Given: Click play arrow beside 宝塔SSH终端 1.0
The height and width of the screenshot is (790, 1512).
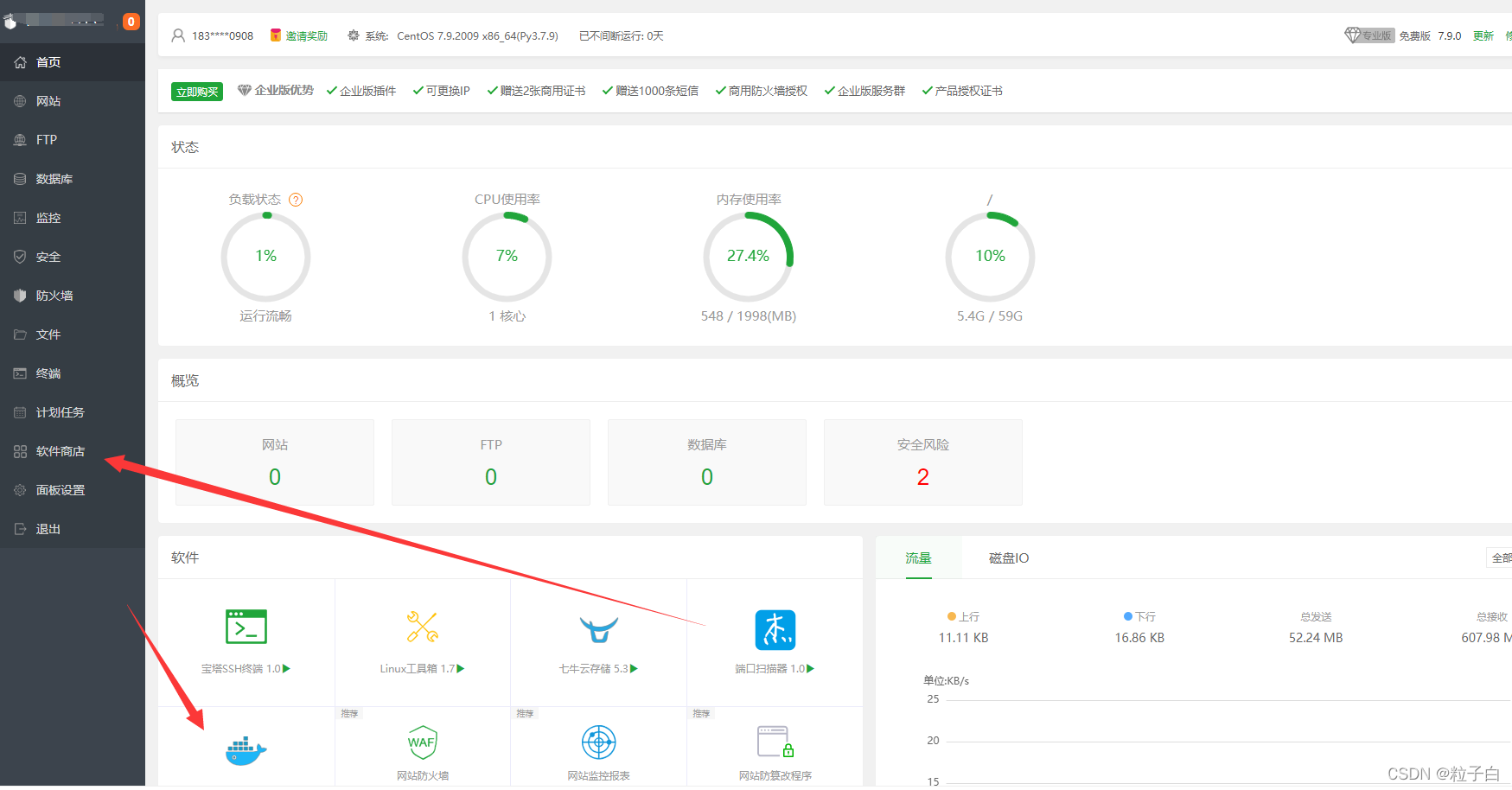Looking at the screenshot, I should (x=286, y=669).
